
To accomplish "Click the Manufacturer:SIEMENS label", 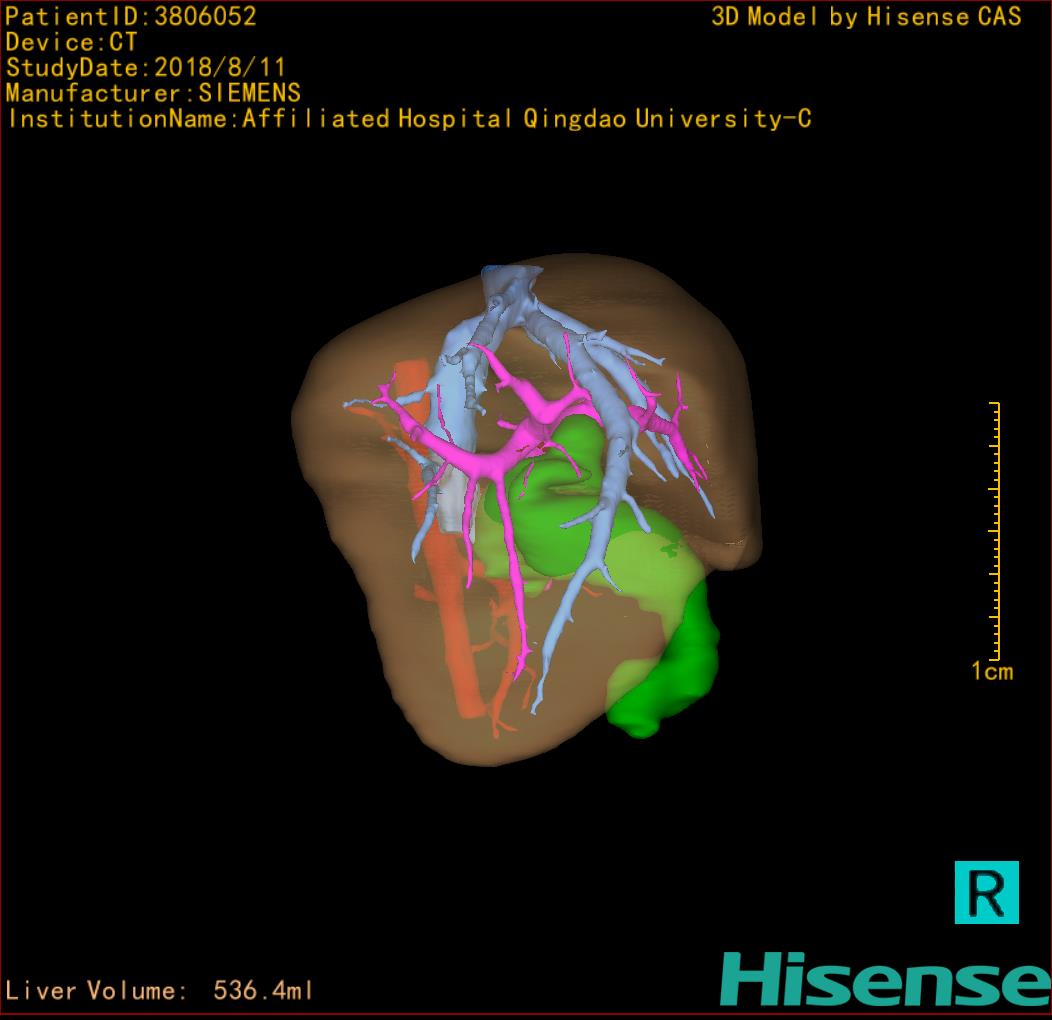I will (x=153, y=94).
